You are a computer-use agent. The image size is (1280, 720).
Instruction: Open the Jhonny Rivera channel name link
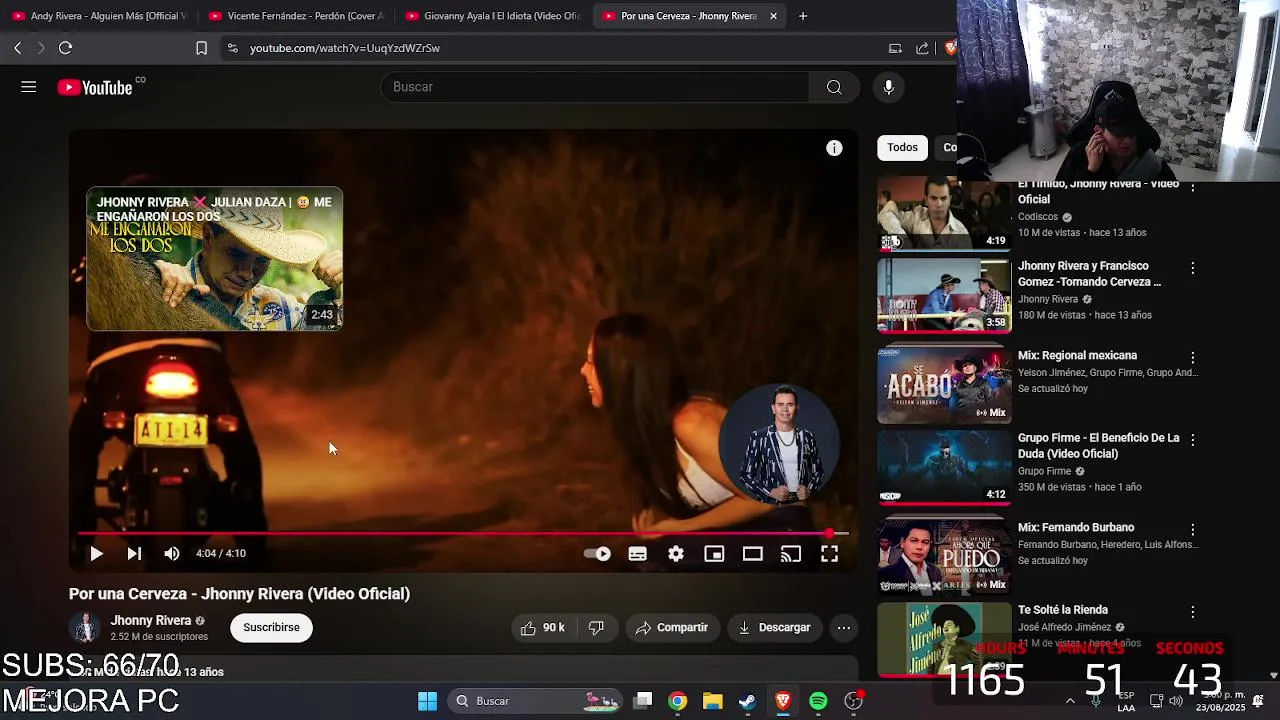click(151, 620)
